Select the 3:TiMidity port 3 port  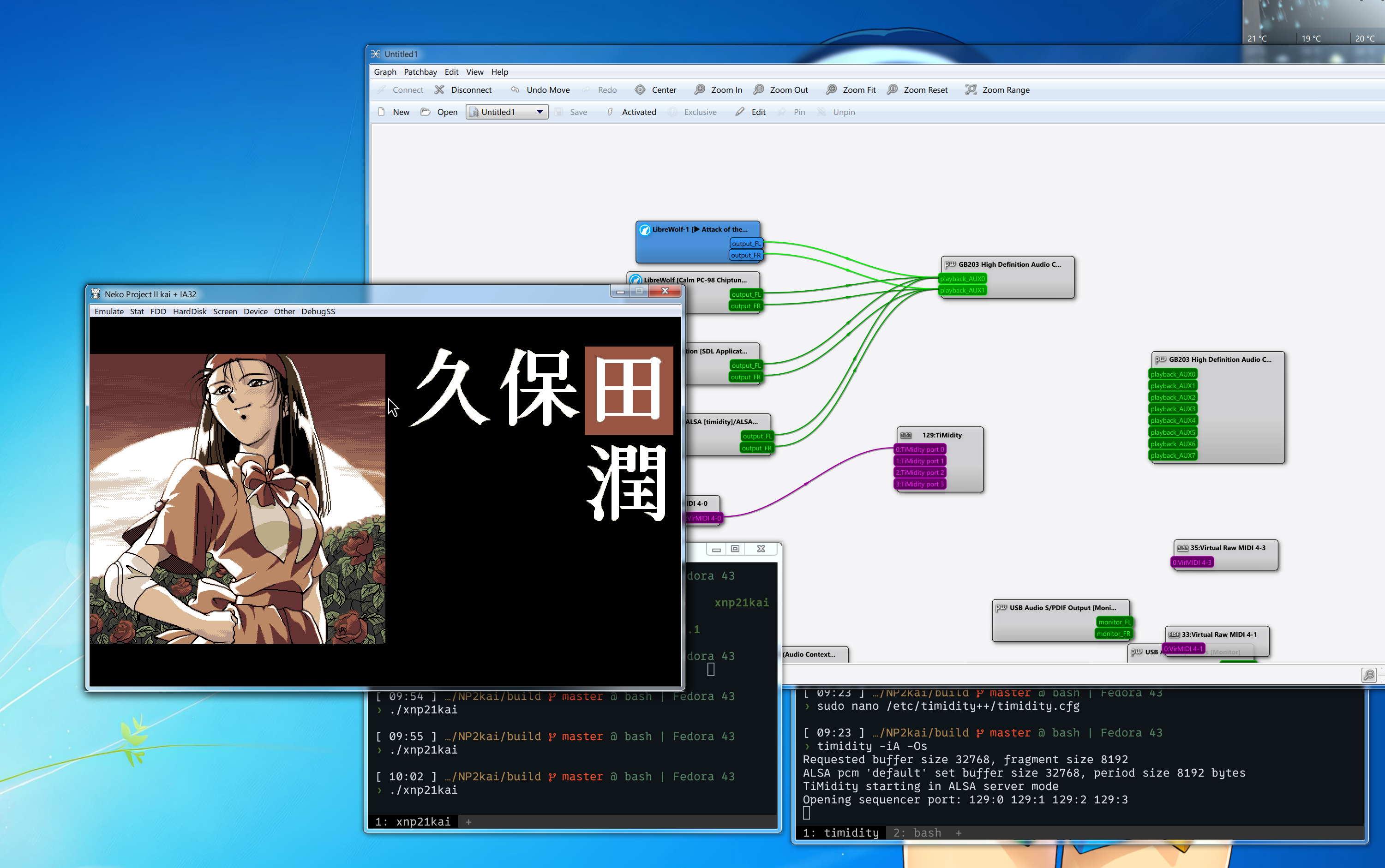click(920, 484)
